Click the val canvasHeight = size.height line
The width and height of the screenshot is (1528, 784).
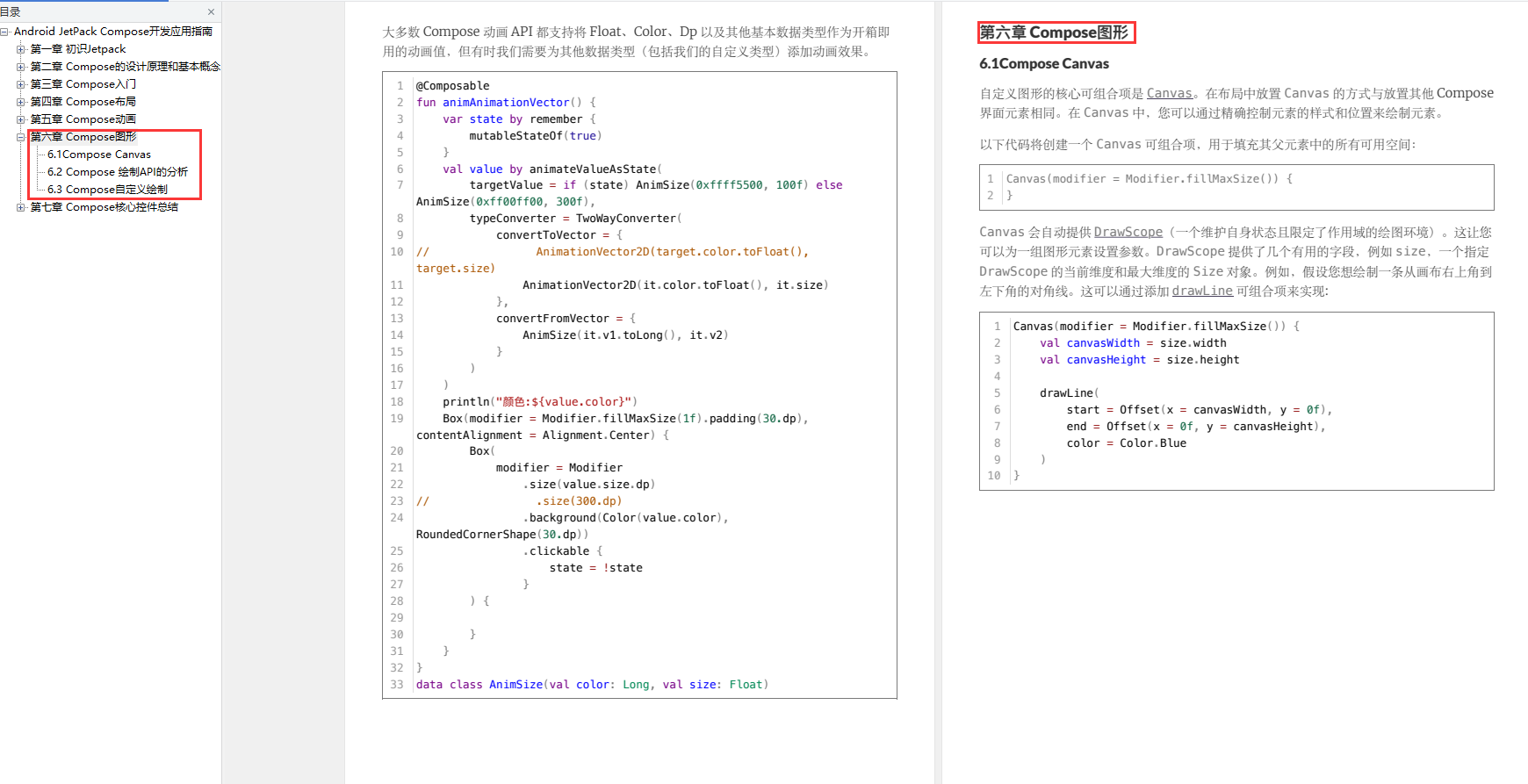point(1140,360)
